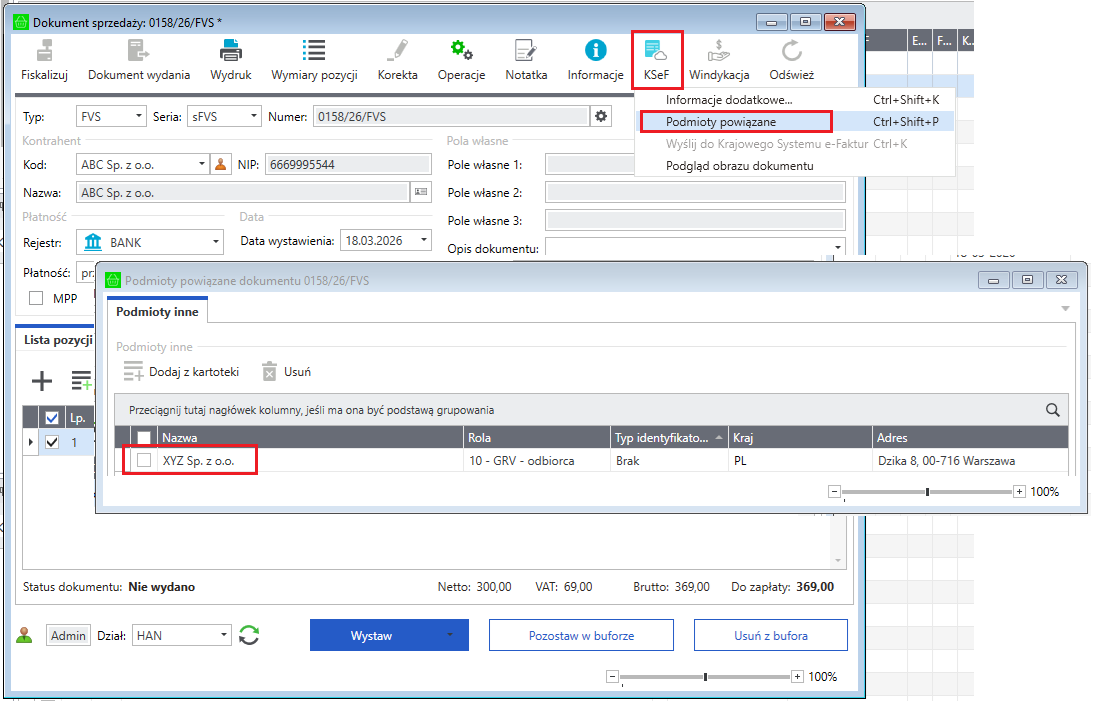This screenshot has width=1100, height=702.
Task: Click the Fiskalizuj toolbar icon
Action: (44, 51)
